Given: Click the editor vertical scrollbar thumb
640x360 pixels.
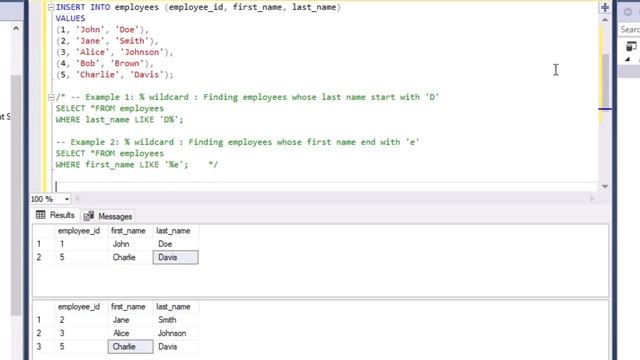Looking at the screenshot, I should click(x=605, y=82).
